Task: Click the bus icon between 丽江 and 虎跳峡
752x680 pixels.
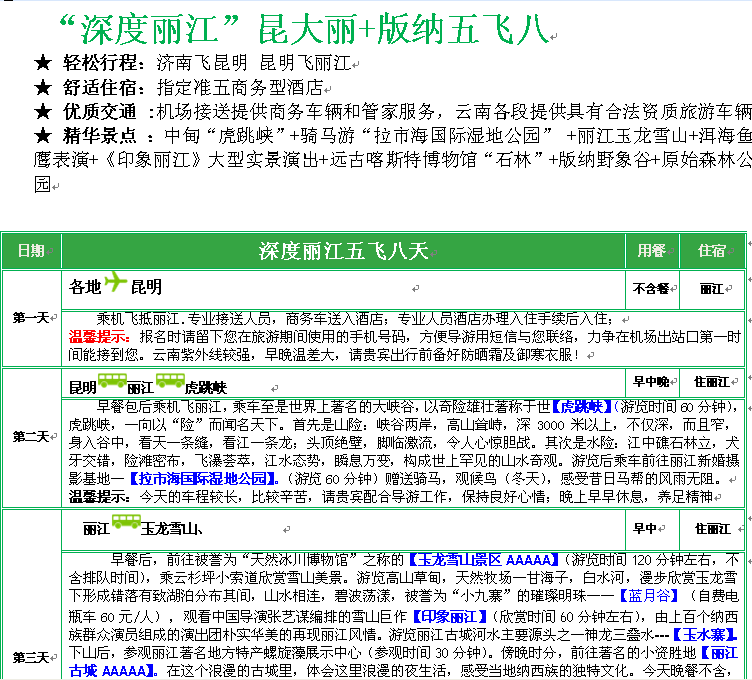Action: coord(169,382)
